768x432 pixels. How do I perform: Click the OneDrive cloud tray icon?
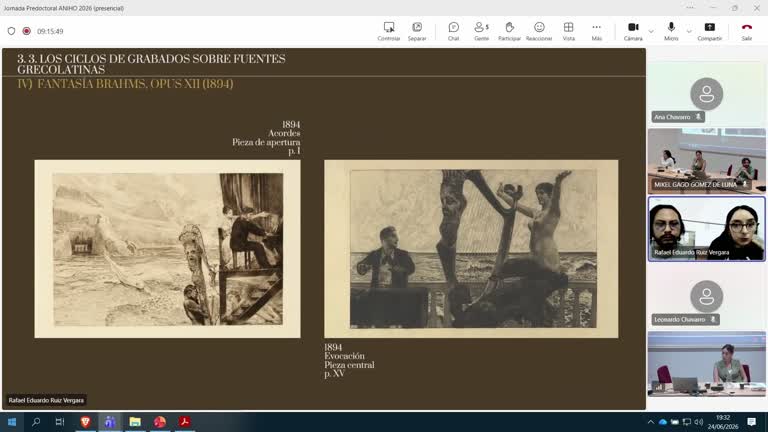(x=663, y=422)
